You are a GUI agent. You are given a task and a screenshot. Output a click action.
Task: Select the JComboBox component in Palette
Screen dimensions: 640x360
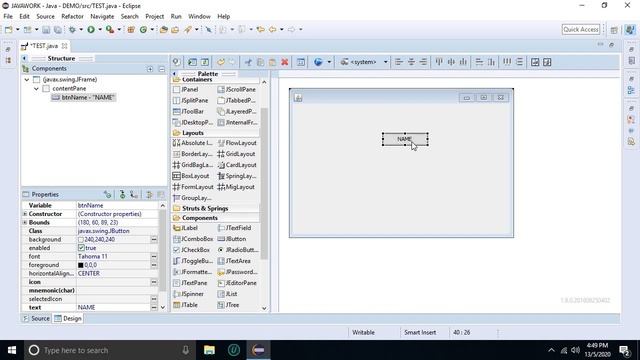(x=193, y=239)
